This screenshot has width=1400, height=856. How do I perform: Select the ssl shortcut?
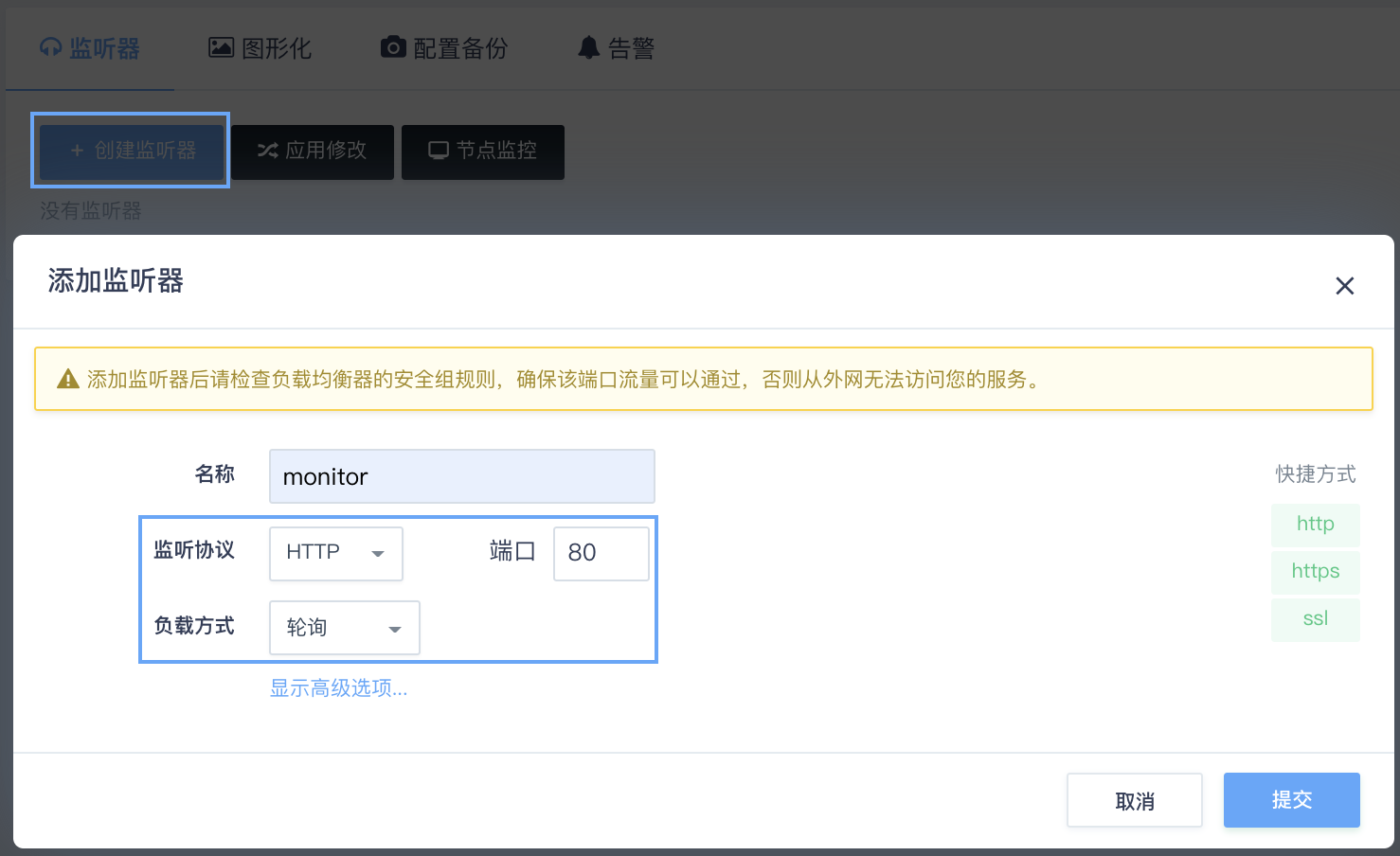pos(1316,619)
